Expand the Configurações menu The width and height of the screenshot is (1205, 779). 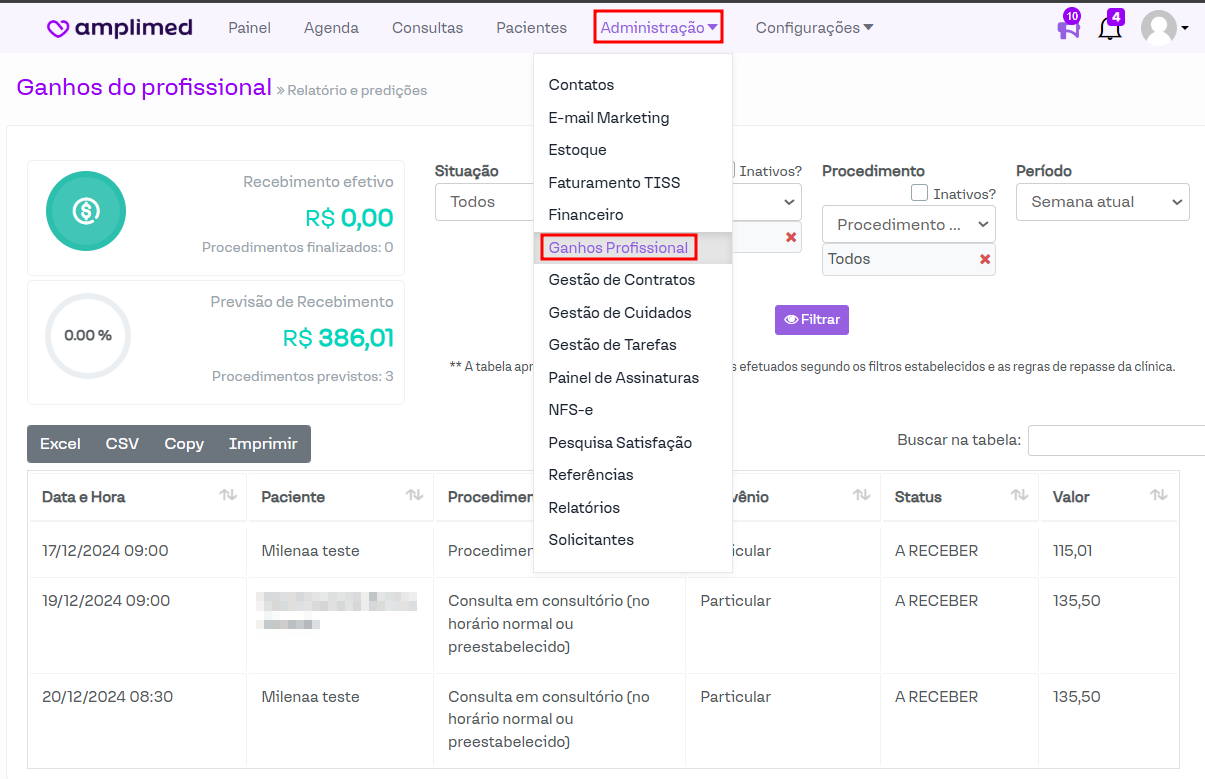coord(814,28)
